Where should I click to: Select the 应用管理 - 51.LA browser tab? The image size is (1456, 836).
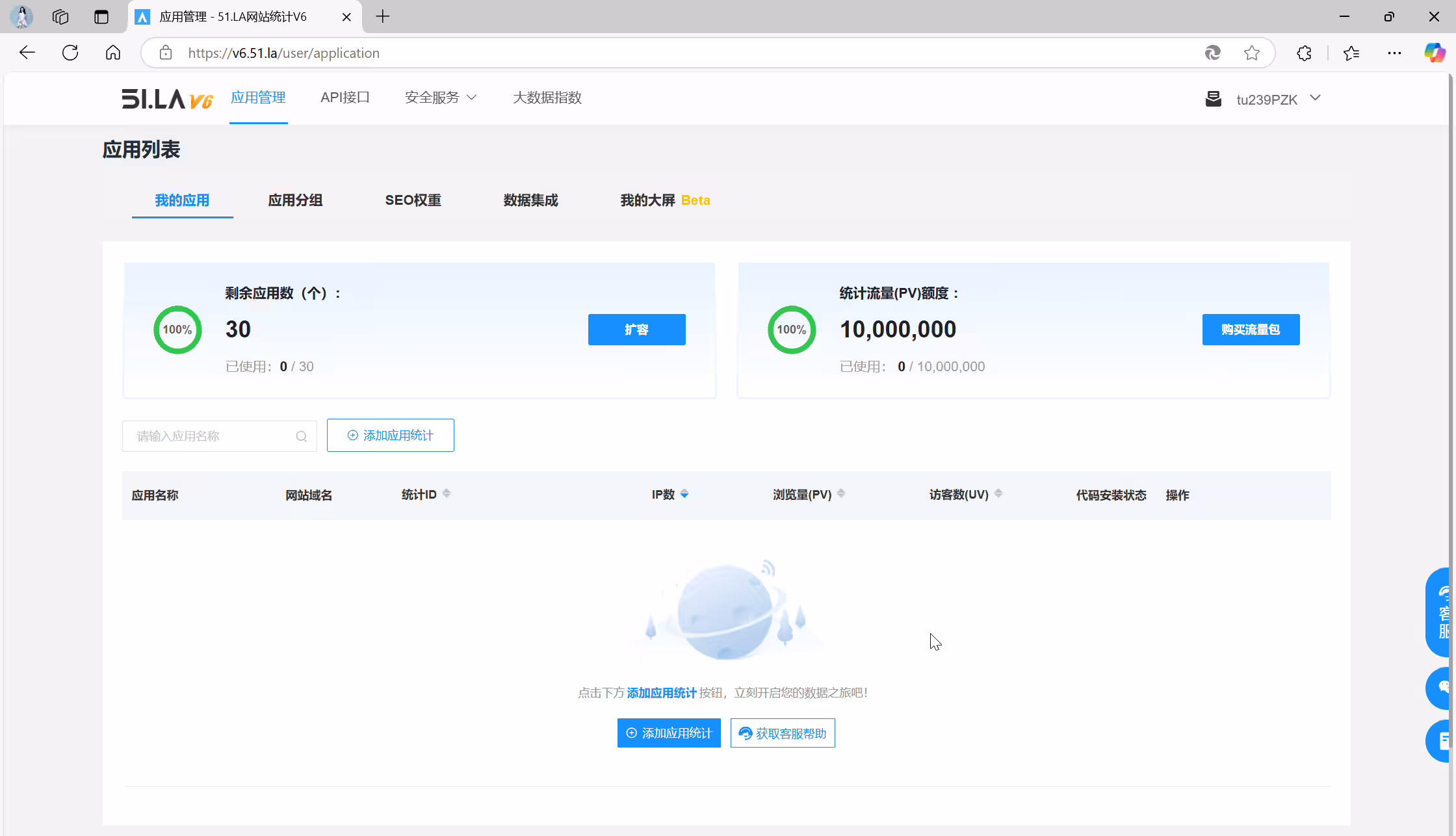(x=244, y=17)
